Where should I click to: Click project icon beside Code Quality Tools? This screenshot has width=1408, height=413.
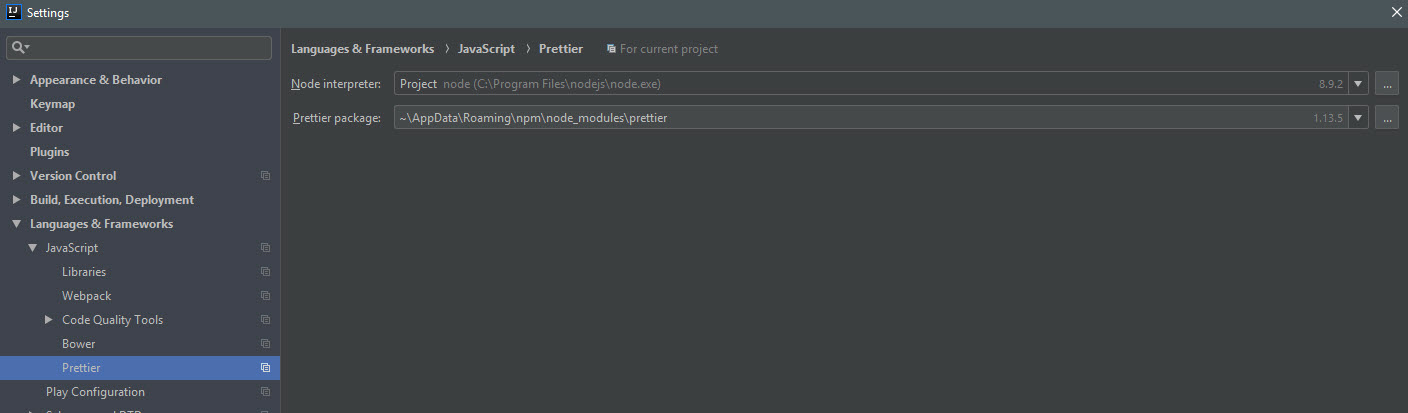265,320
